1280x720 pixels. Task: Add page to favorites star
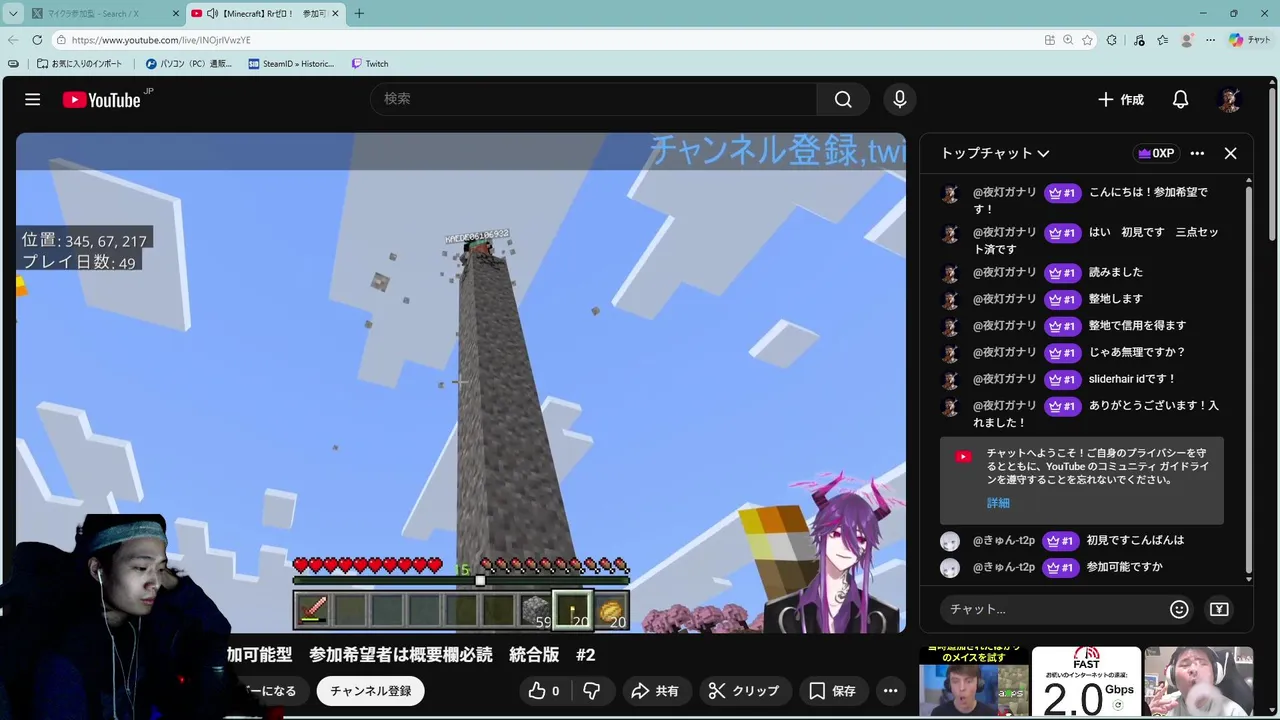pyautogui.click(x=1087, y=40)
